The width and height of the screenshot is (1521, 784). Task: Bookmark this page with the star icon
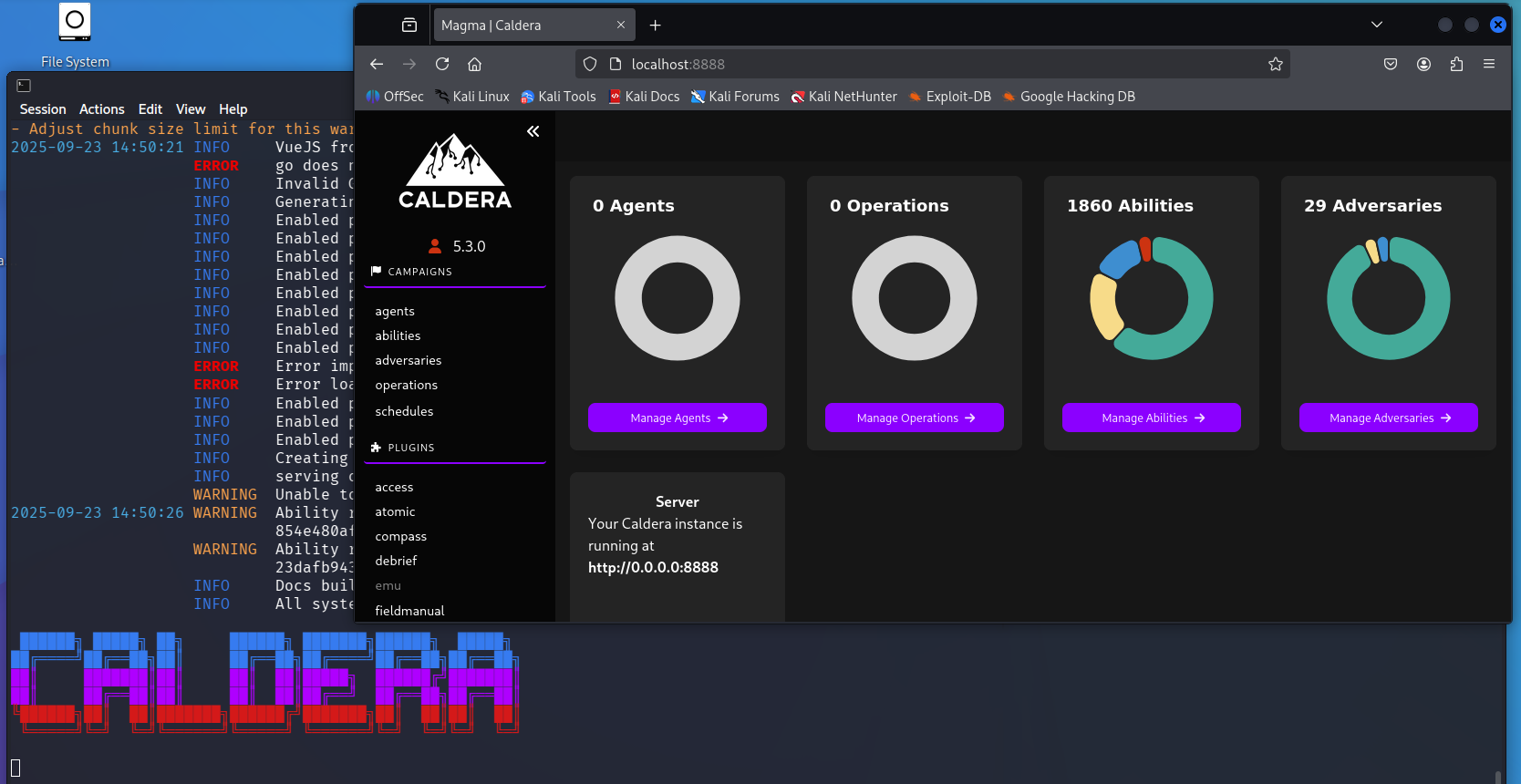coord(1275,64)
